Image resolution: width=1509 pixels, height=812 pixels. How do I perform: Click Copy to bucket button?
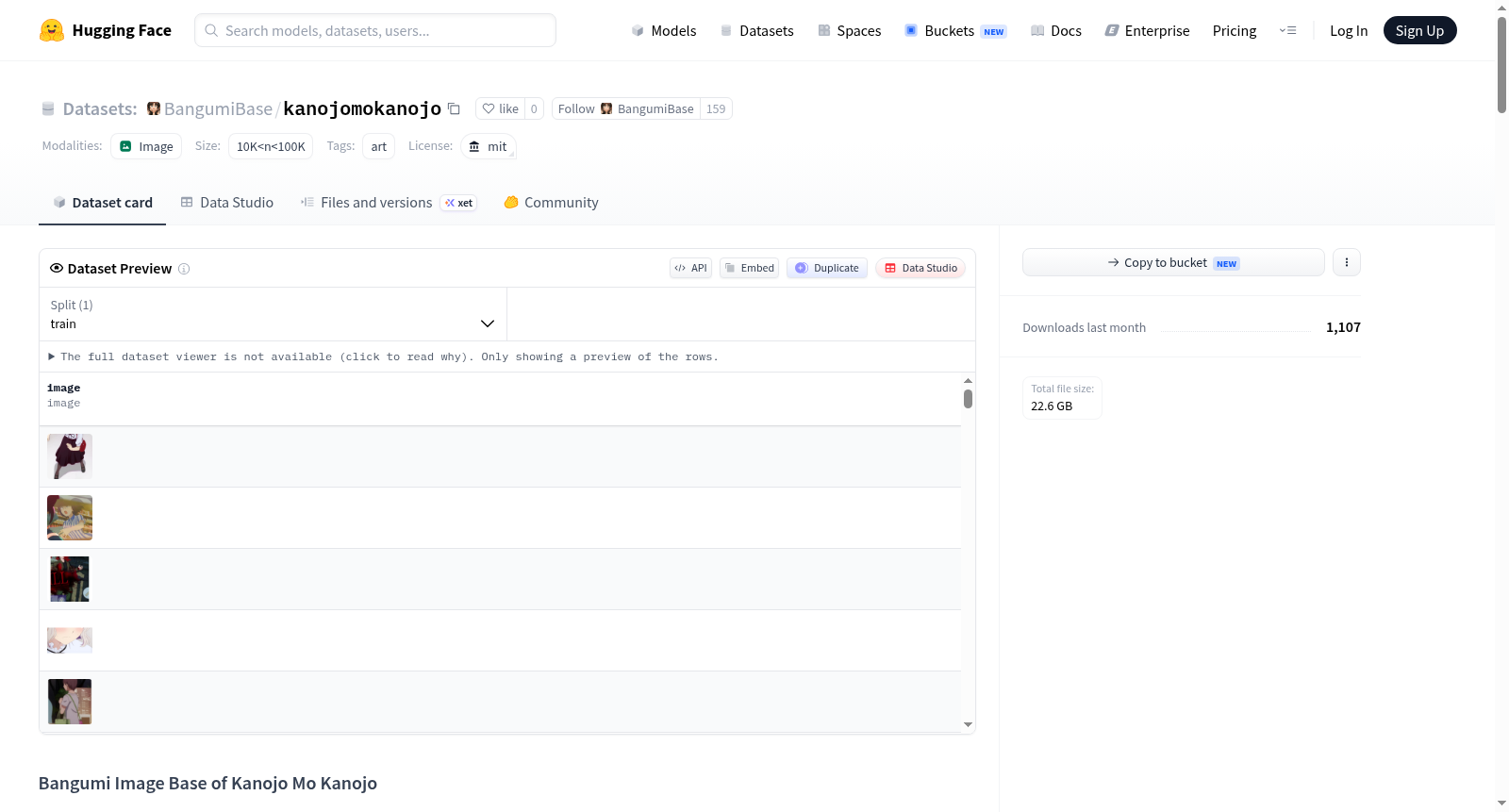tap(1173, 262)
